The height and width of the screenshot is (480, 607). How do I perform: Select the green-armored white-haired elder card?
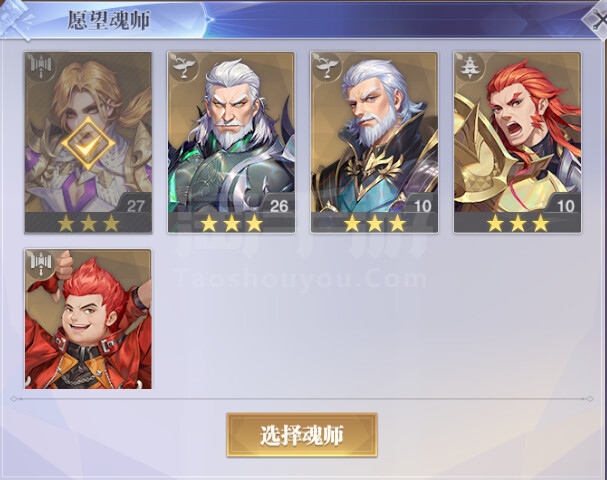[x=231, y=142]
